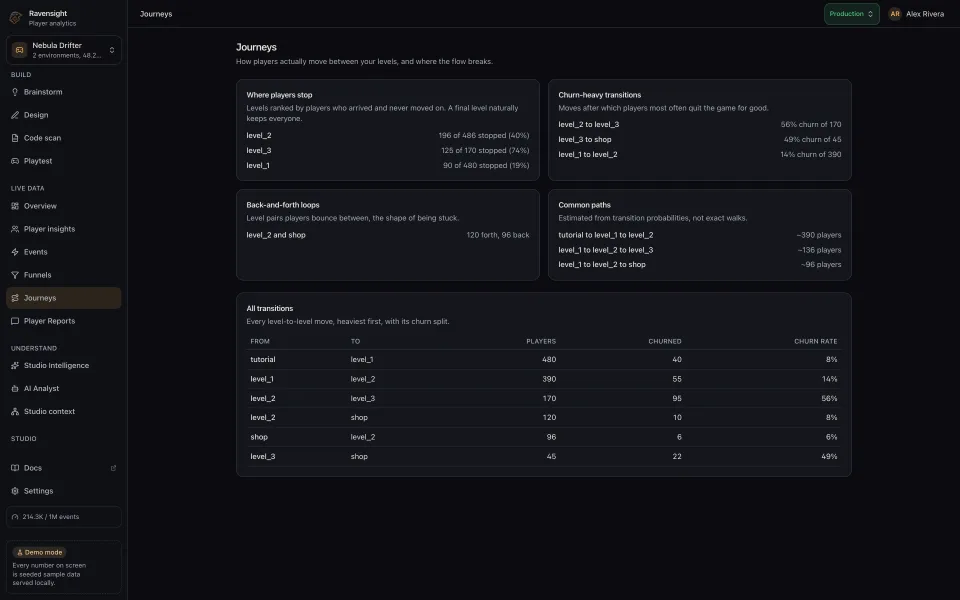Viewport: 960px width, 600px height.
Task: Click the Brainstorm lightbulb icon
Action: [15, 92]
